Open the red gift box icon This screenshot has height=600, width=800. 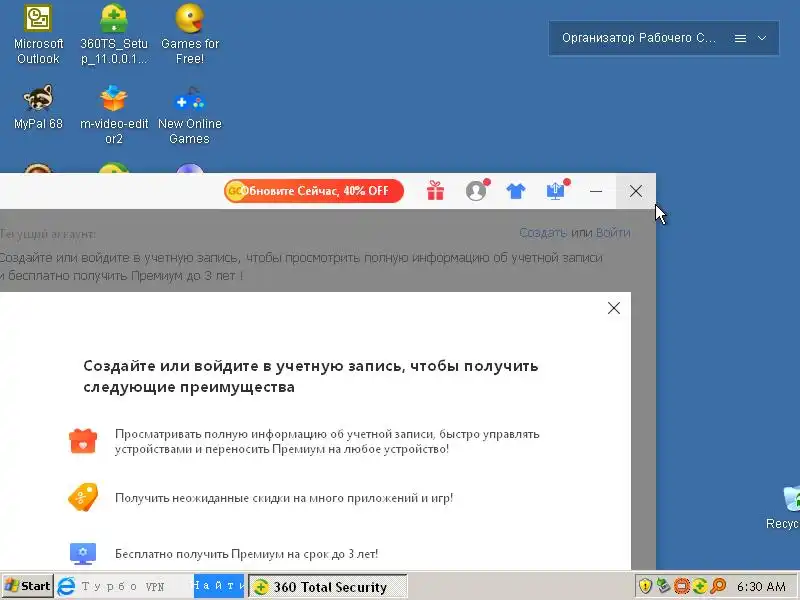click(435, 191)
